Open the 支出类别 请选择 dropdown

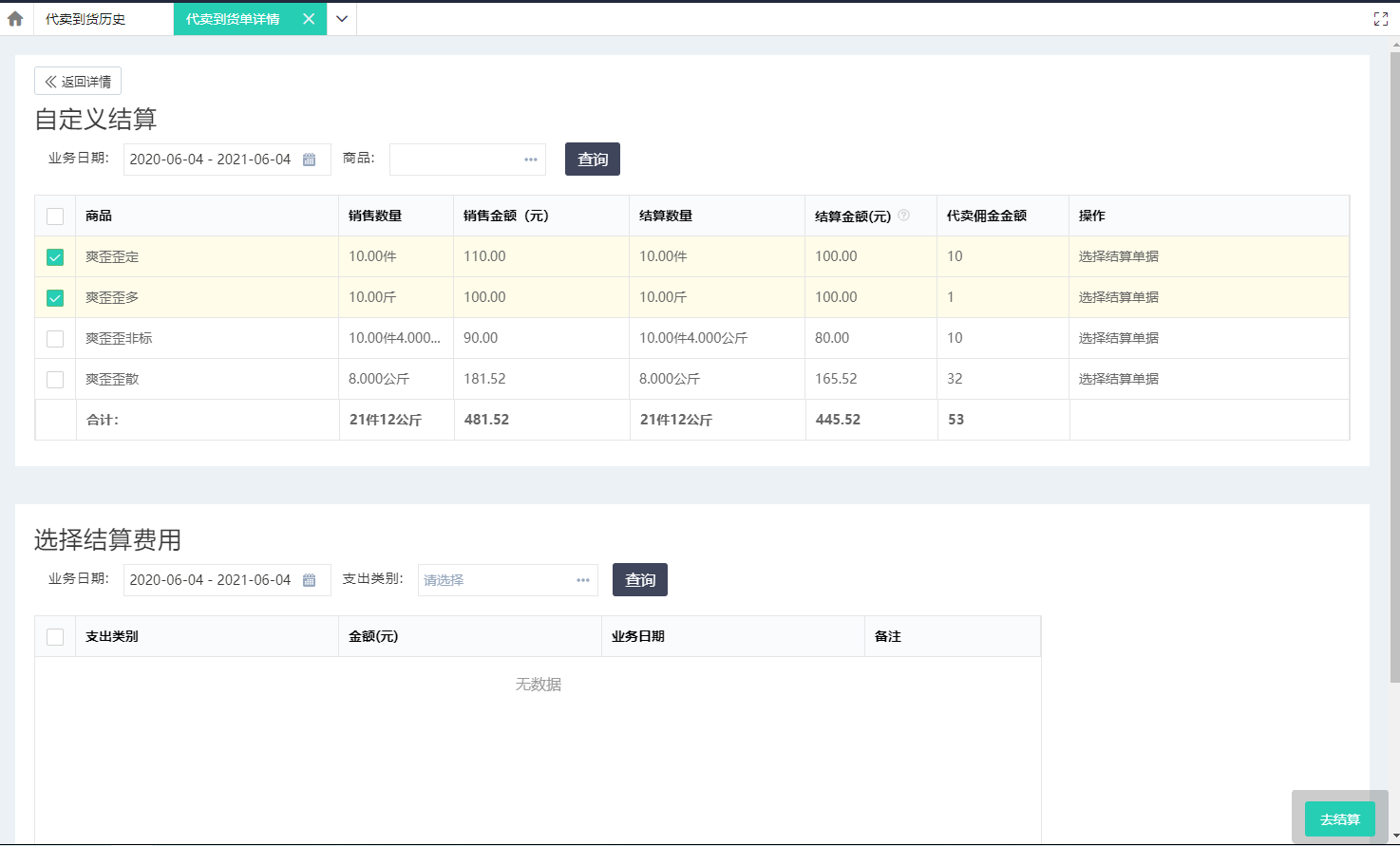[x=508, y=580]
